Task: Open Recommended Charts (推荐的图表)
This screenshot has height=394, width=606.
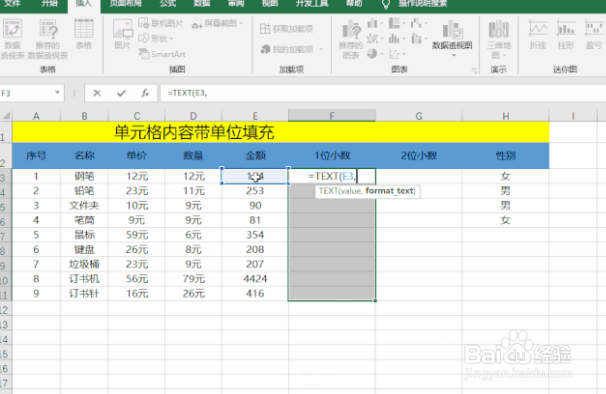Action: [x=351, y=39]
